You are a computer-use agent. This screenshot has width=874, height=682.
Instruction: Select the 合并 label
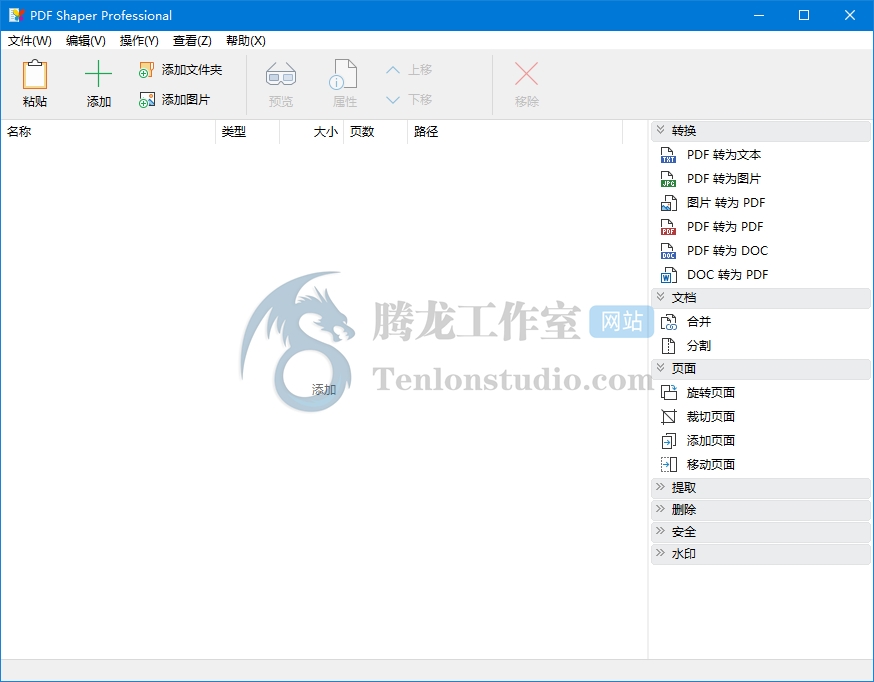pos(699,322)
